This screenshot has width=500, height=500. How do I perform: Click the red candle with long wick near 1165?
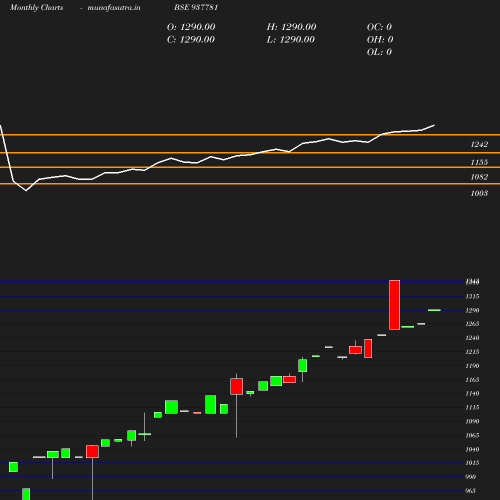(236, 386)
